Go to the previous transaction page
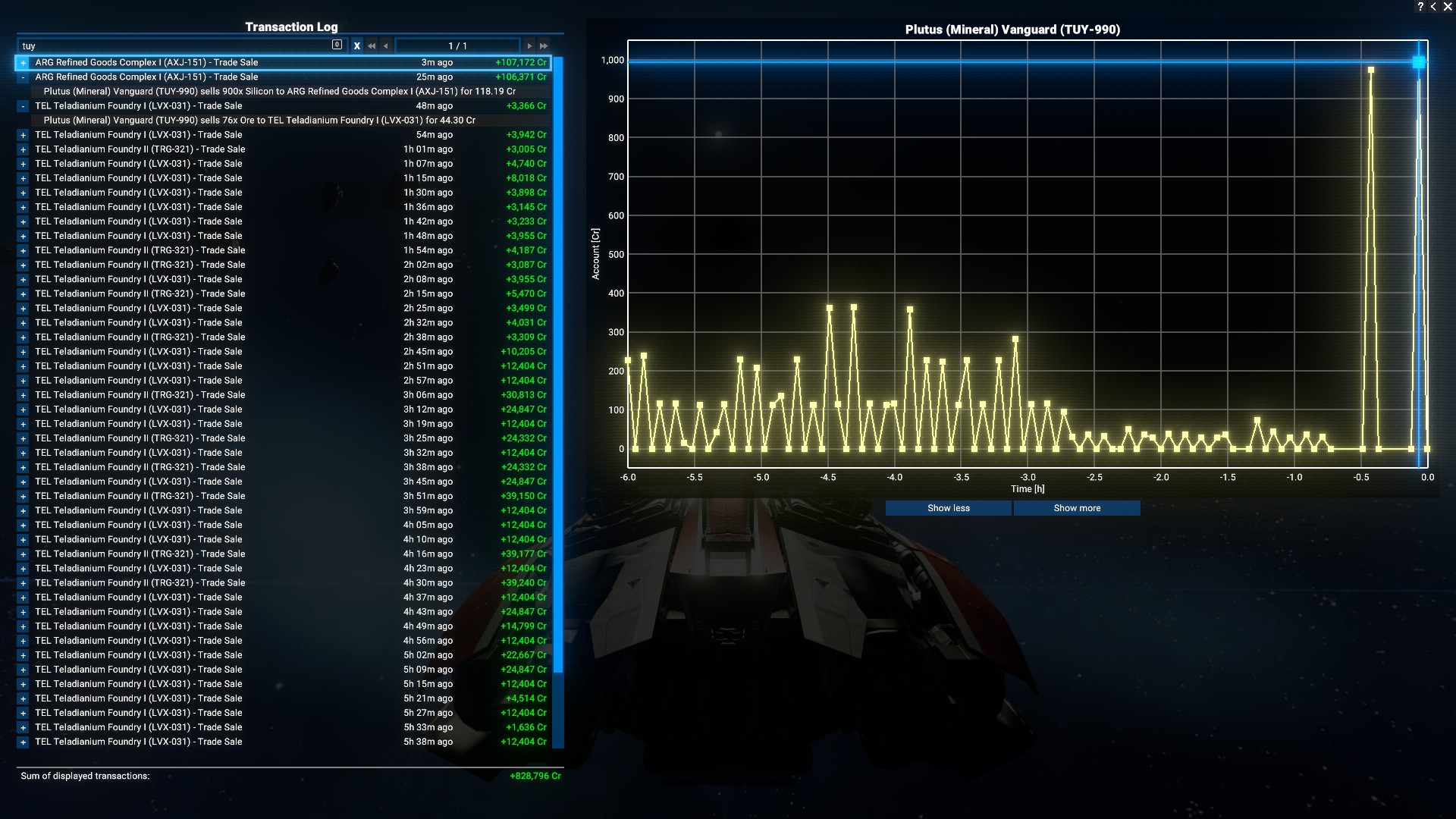The image size is (1456, 819). [x=385, y=45]
